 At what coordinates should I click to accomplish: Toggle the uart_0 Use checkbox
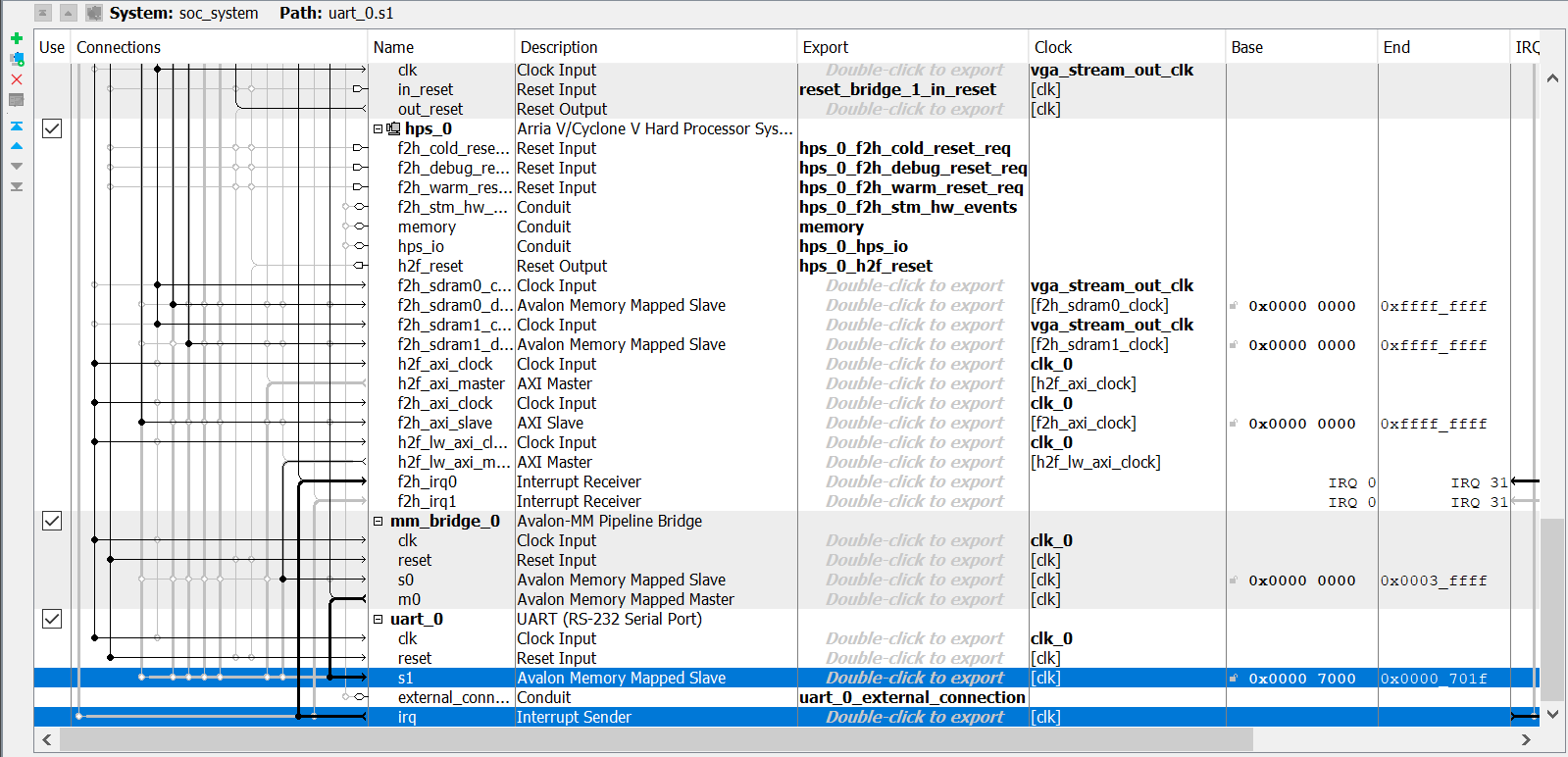(52, 619)
